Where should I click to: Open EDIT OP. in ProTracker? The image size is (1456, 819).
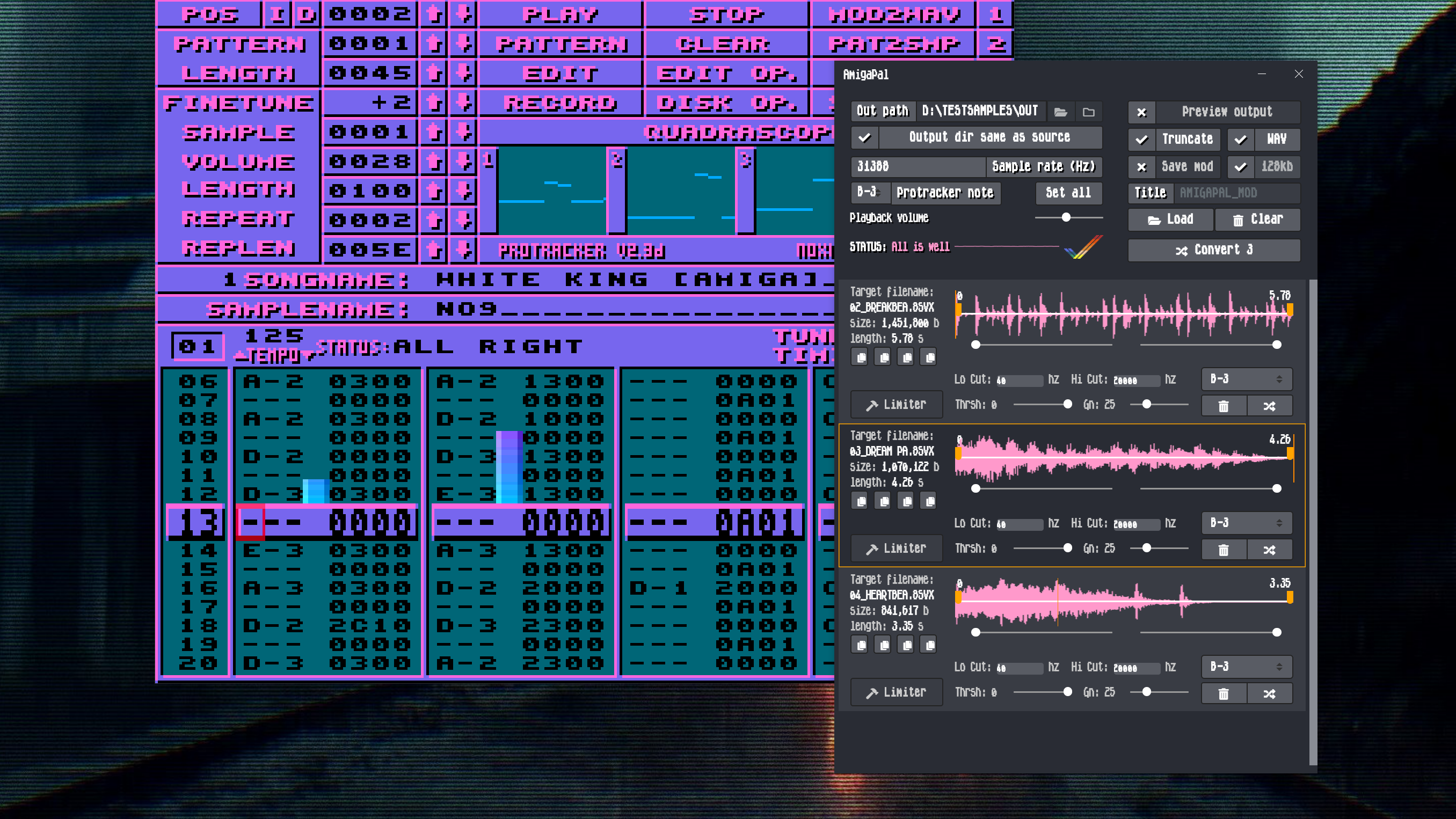pyautogui.click(x=727, y=74)
